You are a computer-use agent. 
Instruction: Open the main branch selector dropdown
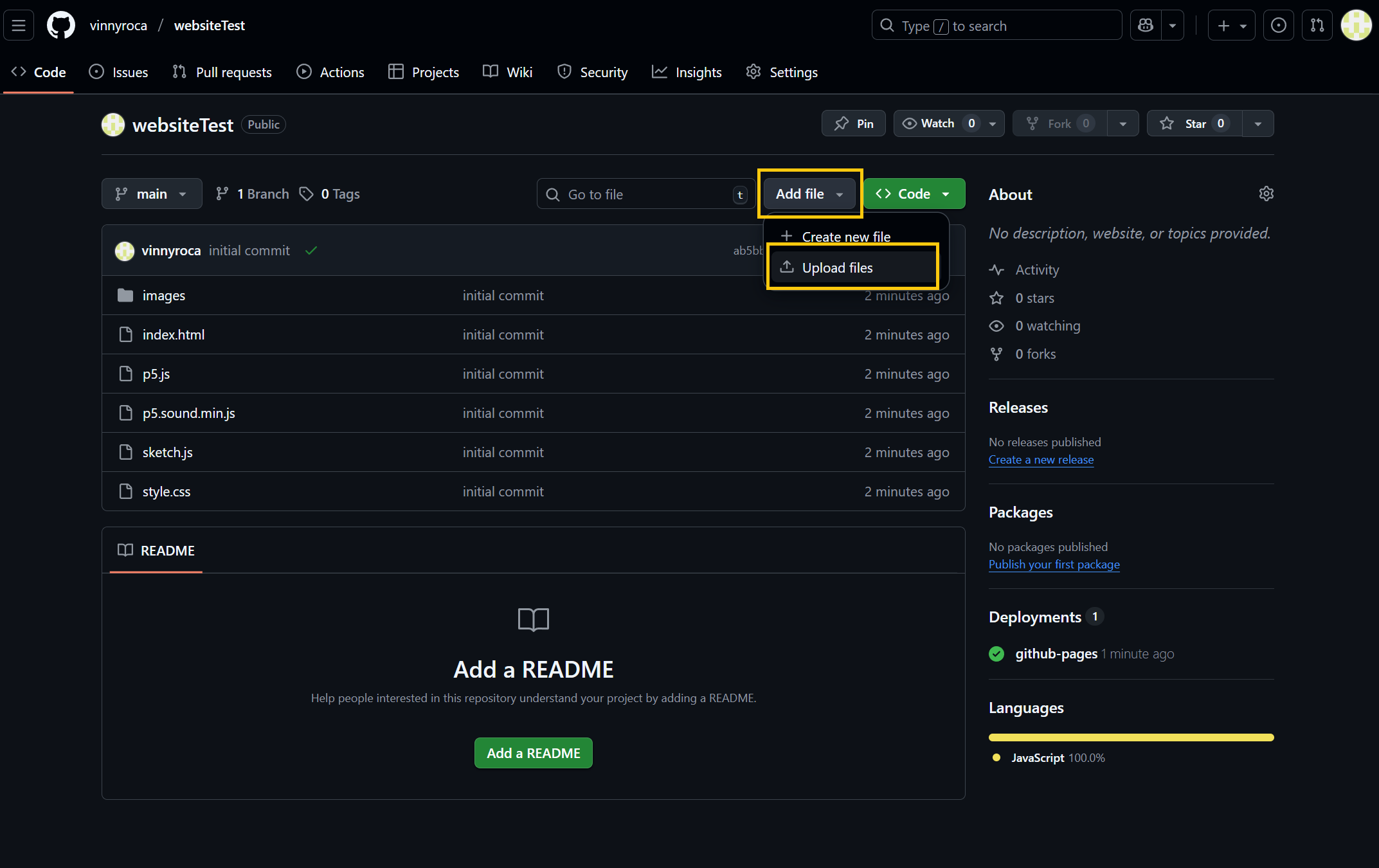[152, 194]
